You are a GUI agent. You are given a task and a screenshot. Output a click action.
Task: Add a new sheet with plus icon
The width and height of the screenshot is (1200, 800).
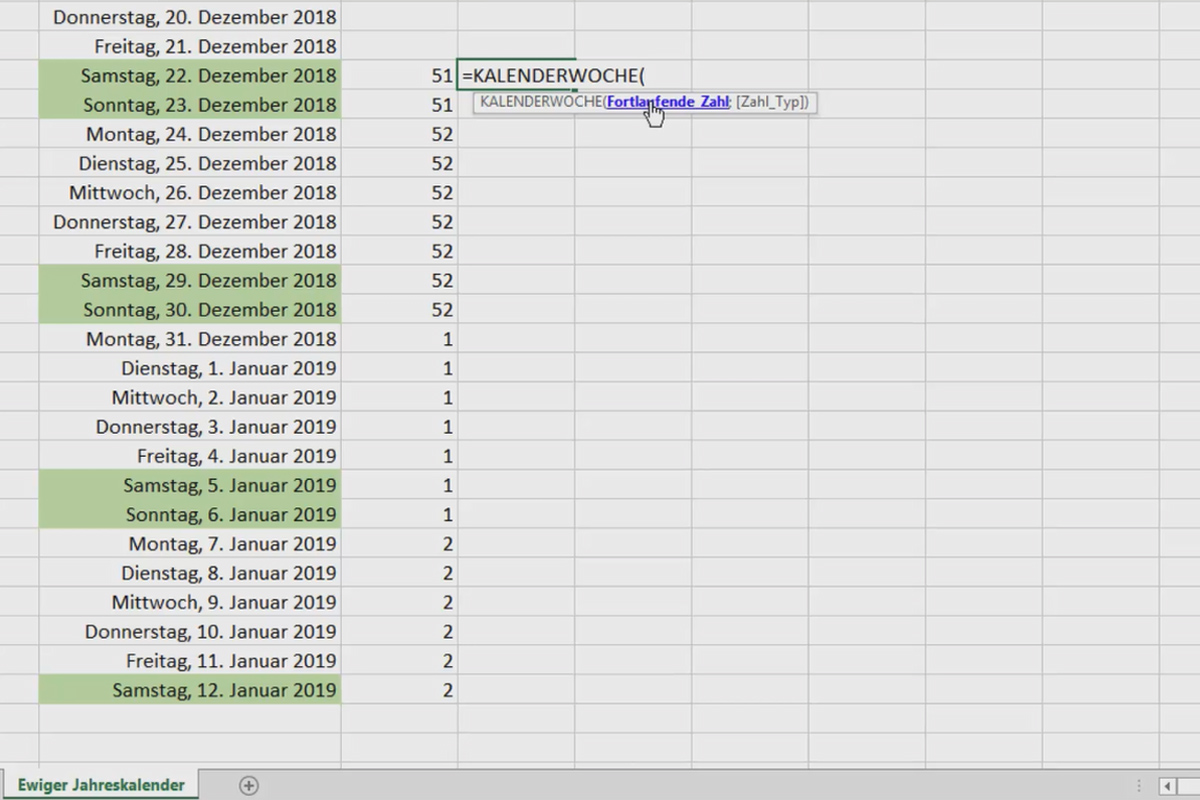pos(249,786)
